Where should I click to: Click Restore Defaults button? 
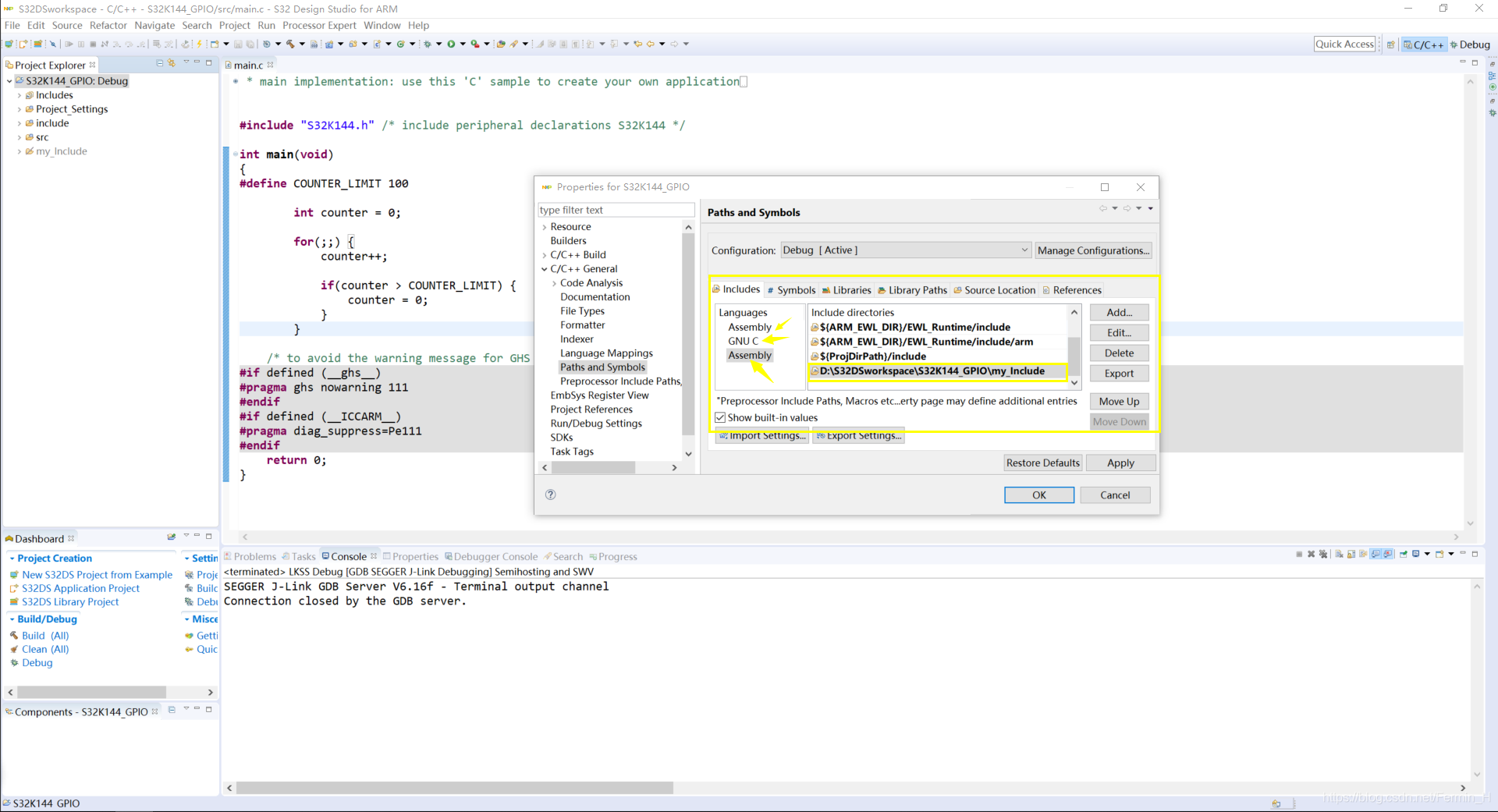point(1042,463)
